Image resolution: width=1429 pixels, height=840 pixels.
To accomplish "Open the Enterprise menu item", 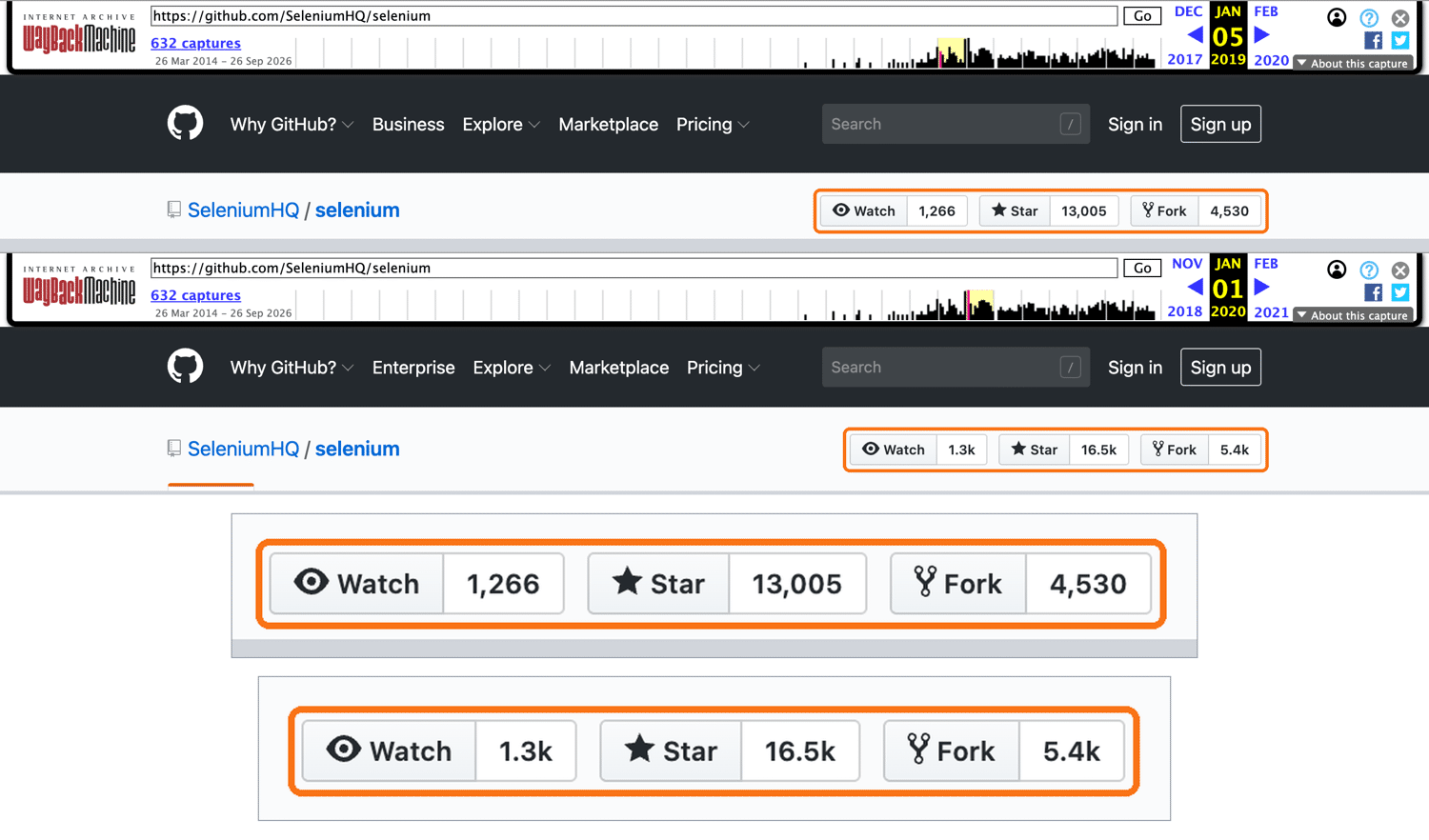I will point(413,367).
